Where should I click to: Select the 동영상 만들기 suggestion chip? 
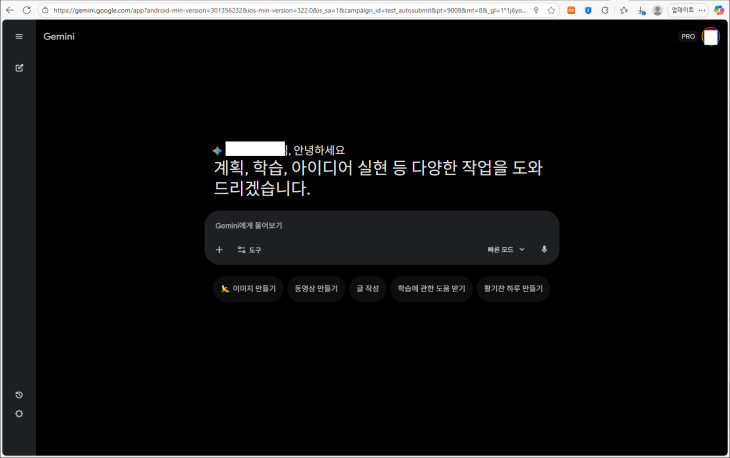click(316, 288)
